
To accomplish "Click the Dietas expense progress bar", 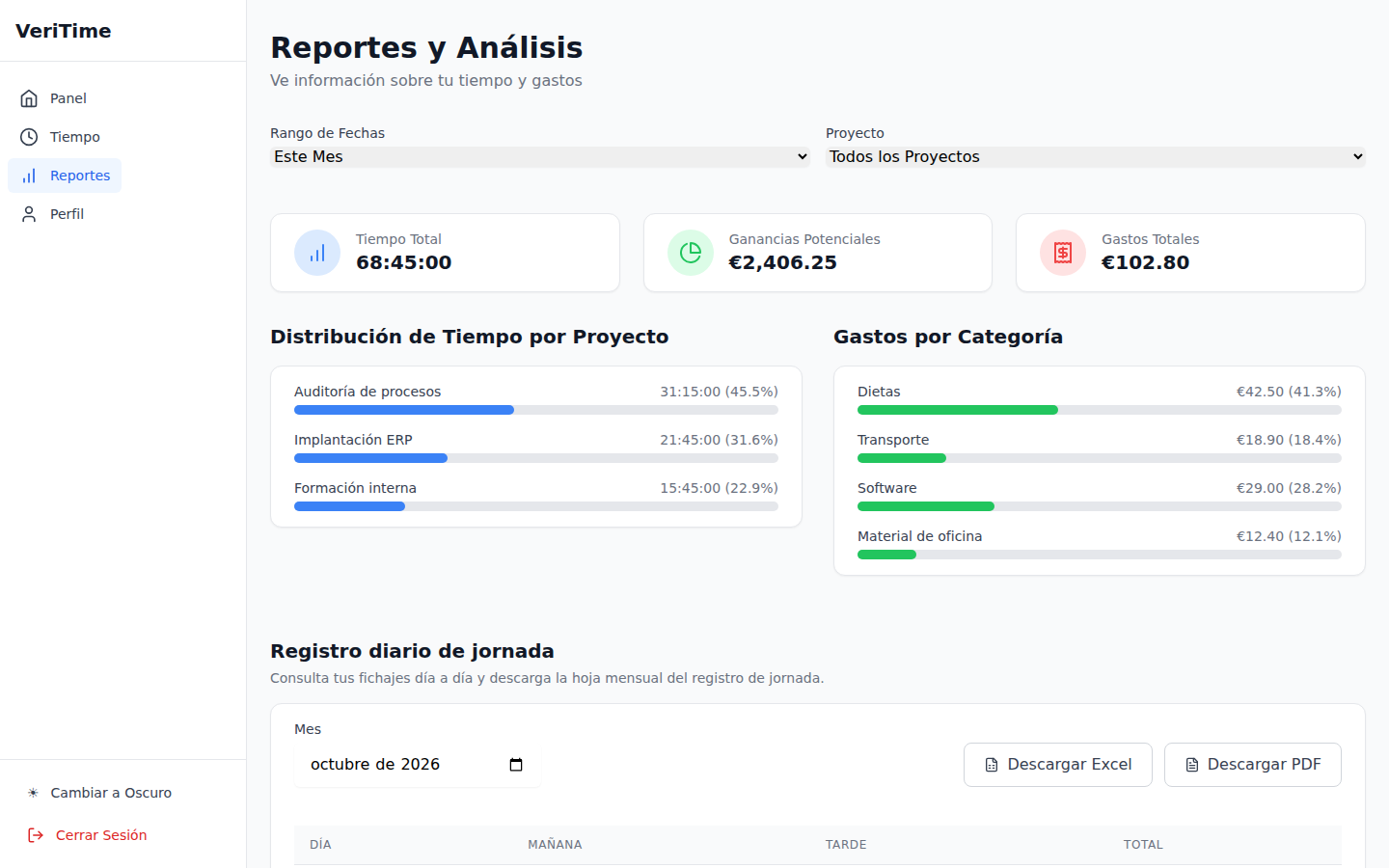I will point(1100,410).
